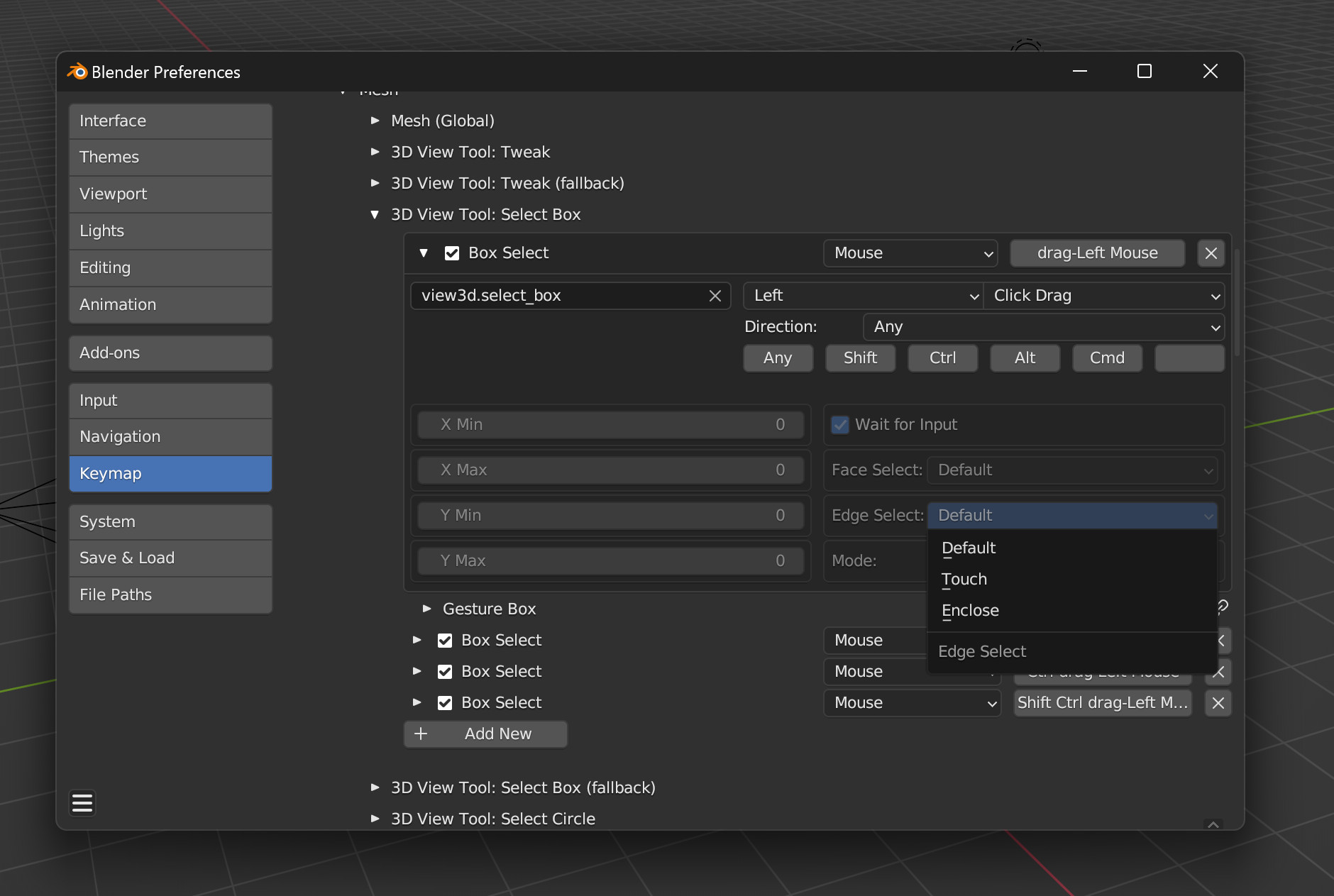Remove the drag-Left Mouse keymap item
The height and width of the screenshot is (896, 1334).
tap(1211, 253)
